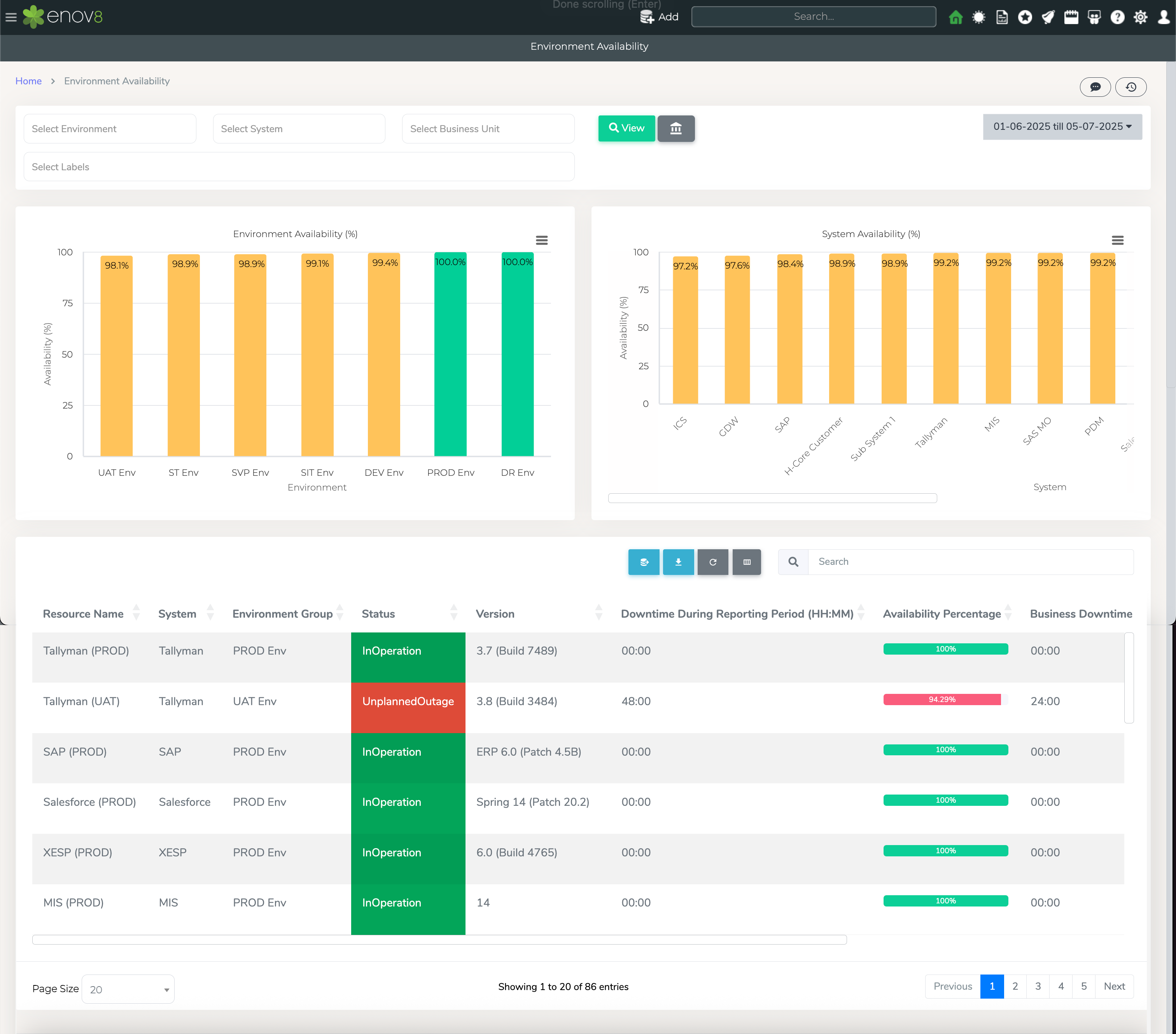The height and width of the screenshot is (1034, 1176).
Task: Click the Next pagination button
Action: [x=1115, y=986]
